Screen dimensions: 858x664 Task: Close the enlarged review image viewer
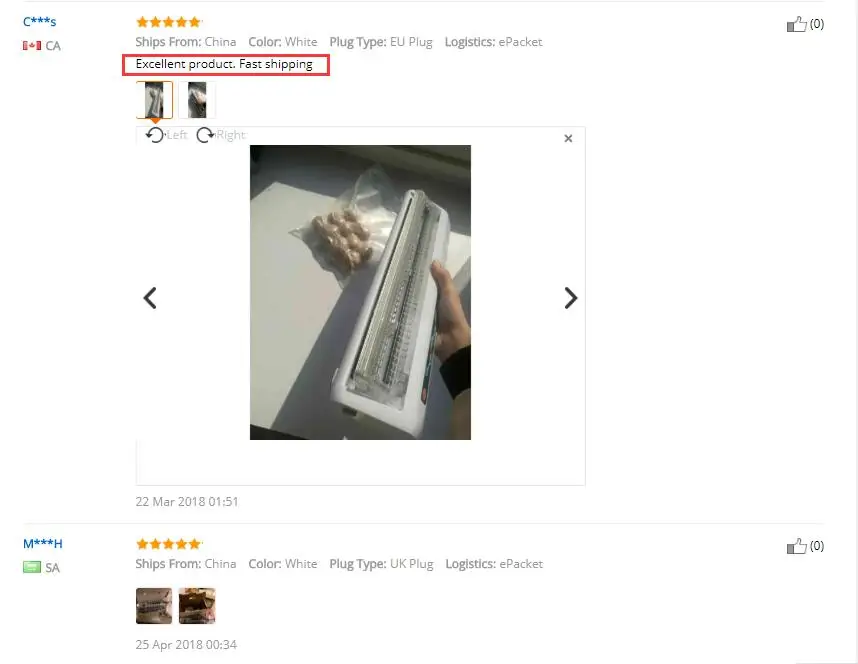568,138
